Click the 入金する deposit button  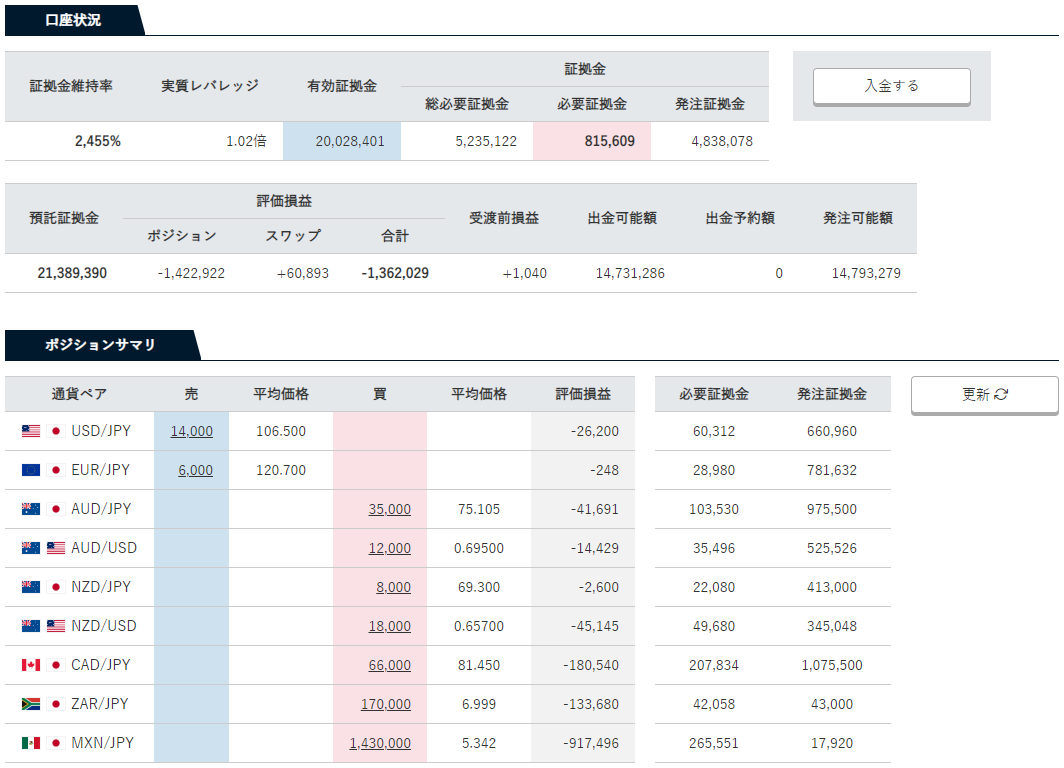coord(892,86)
